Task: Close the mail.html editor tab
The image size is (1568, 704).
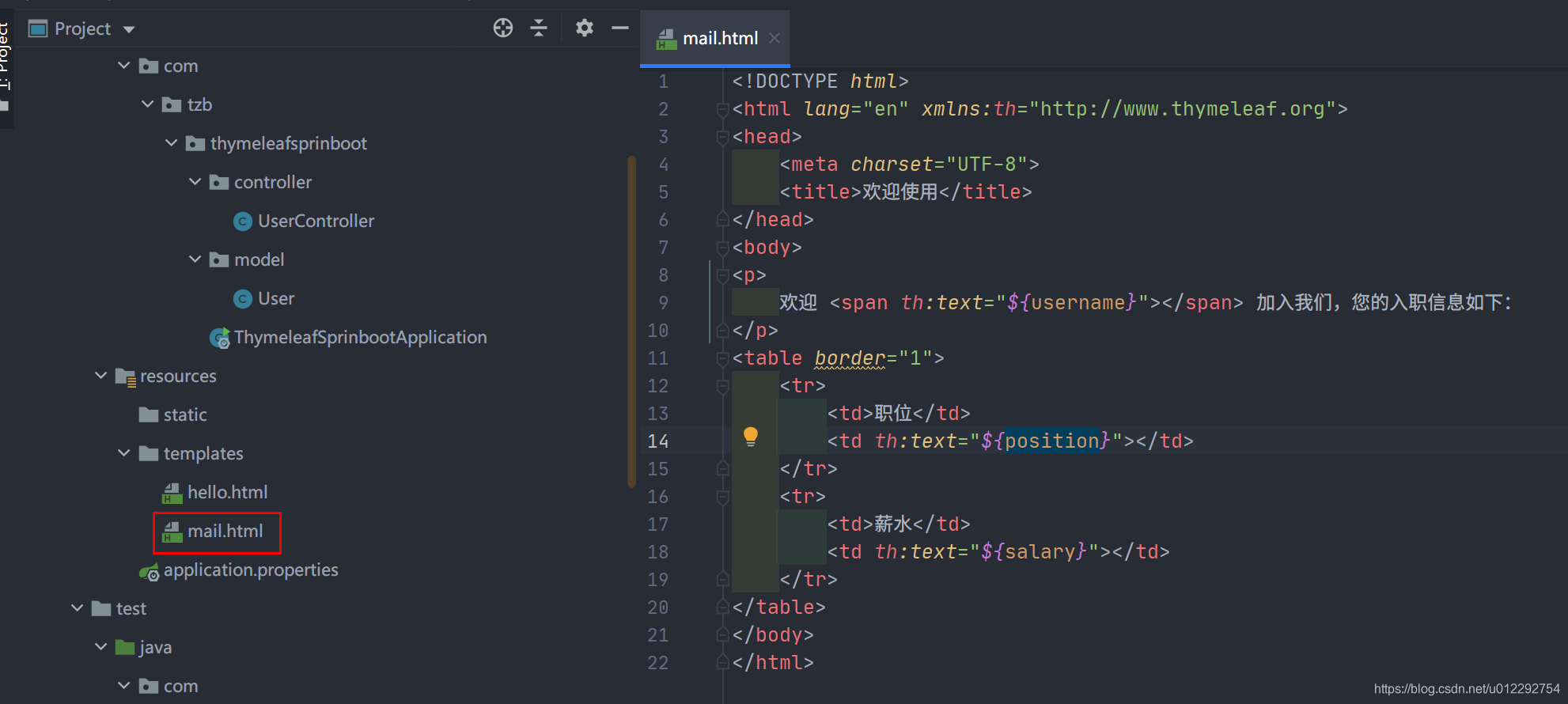Action: click(x=775, y=38)
